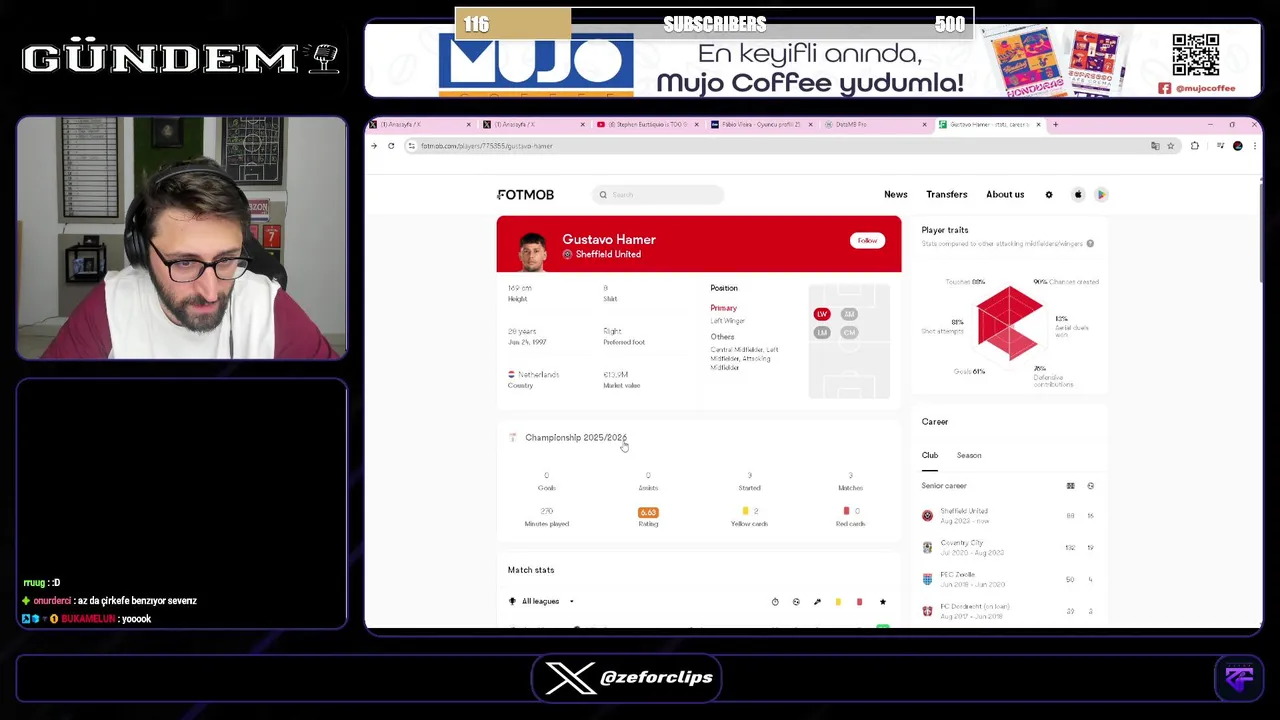Follow Gustavo Hamer with the Follow button
Screen dimensions: 1280x720
867,240
